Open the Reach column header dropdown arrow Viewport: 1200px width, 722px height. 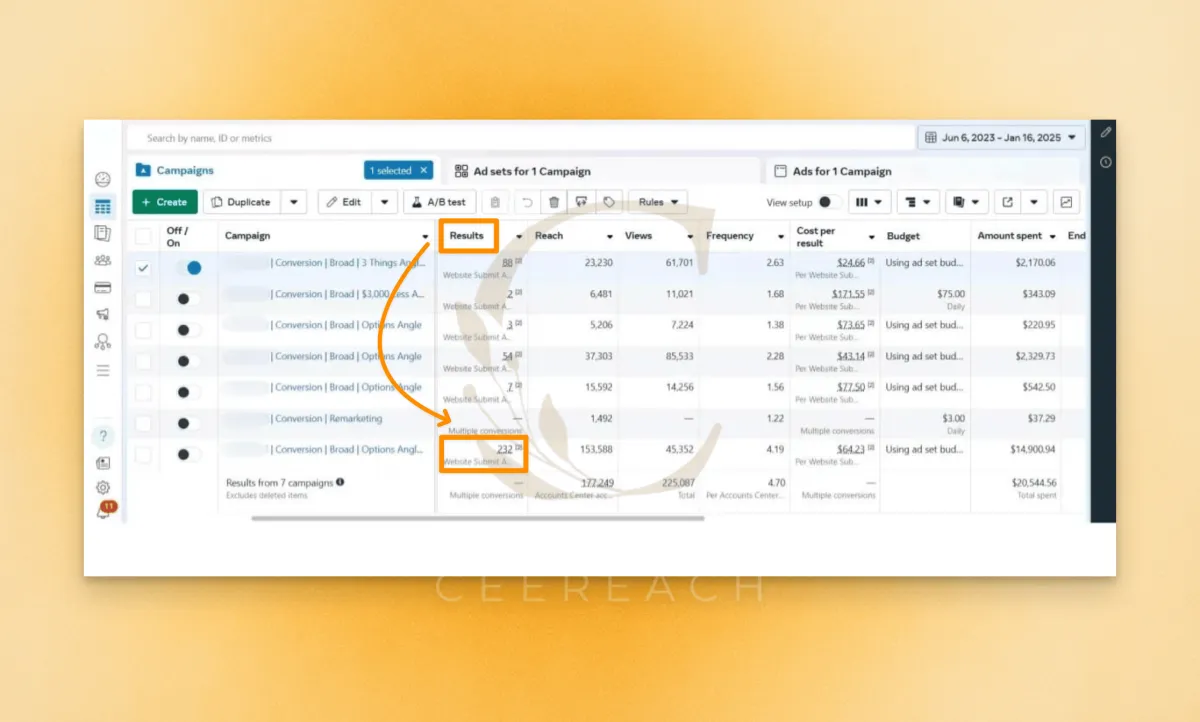610,237
